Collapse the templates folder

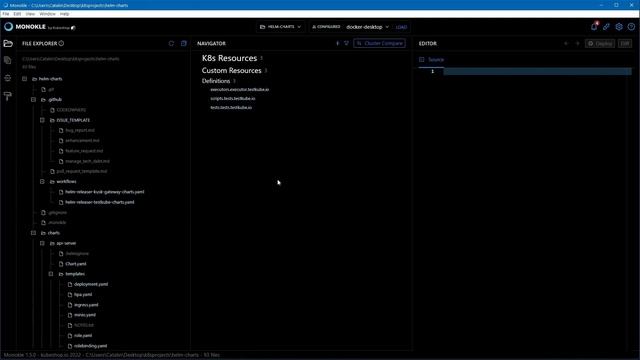[x=51, y=274]
